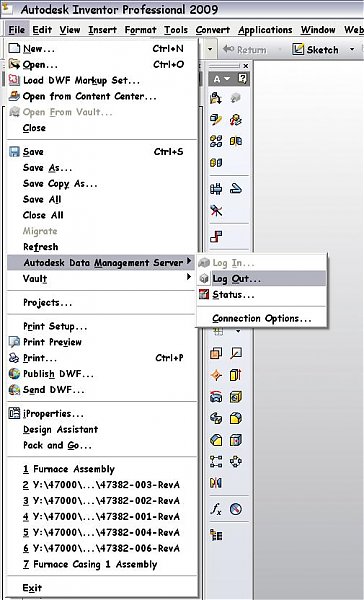This screenshot has width=364, height=600.
Task: Click the Print Preview icon
Action: [x=14, y=342]
